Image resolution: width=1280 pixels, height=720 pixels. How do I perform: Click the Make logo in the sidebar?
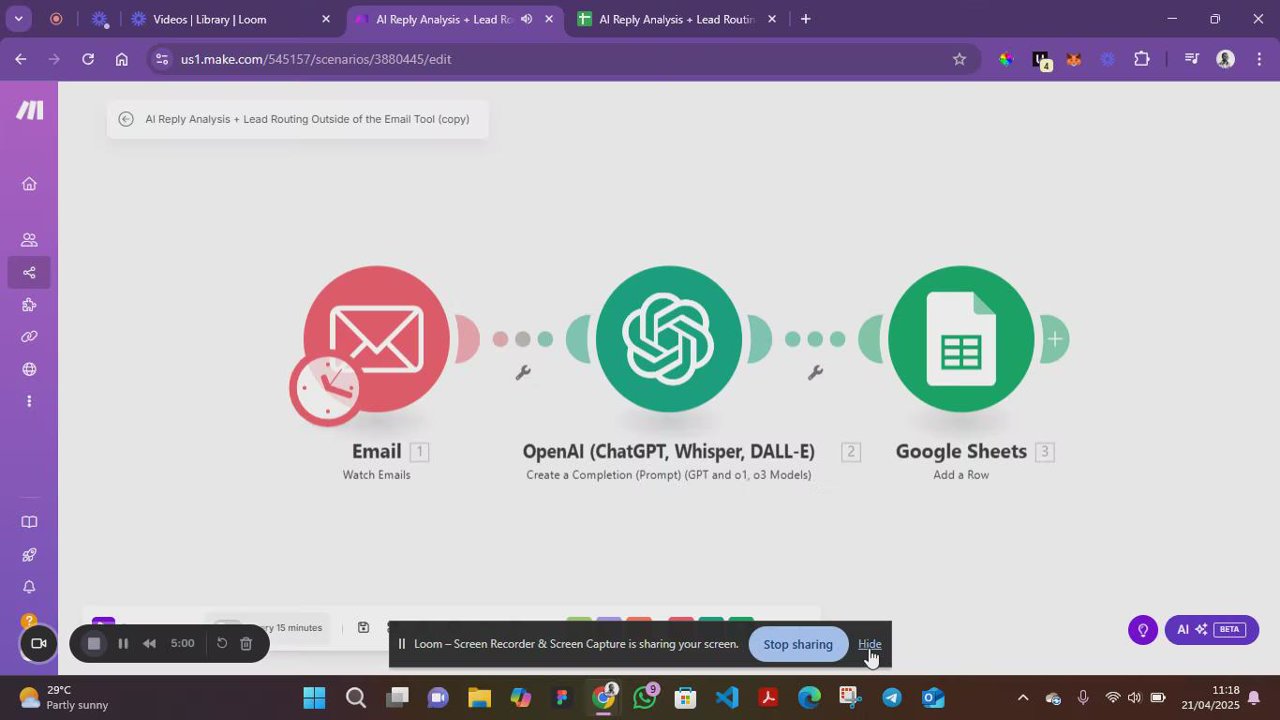pos(29,110)
